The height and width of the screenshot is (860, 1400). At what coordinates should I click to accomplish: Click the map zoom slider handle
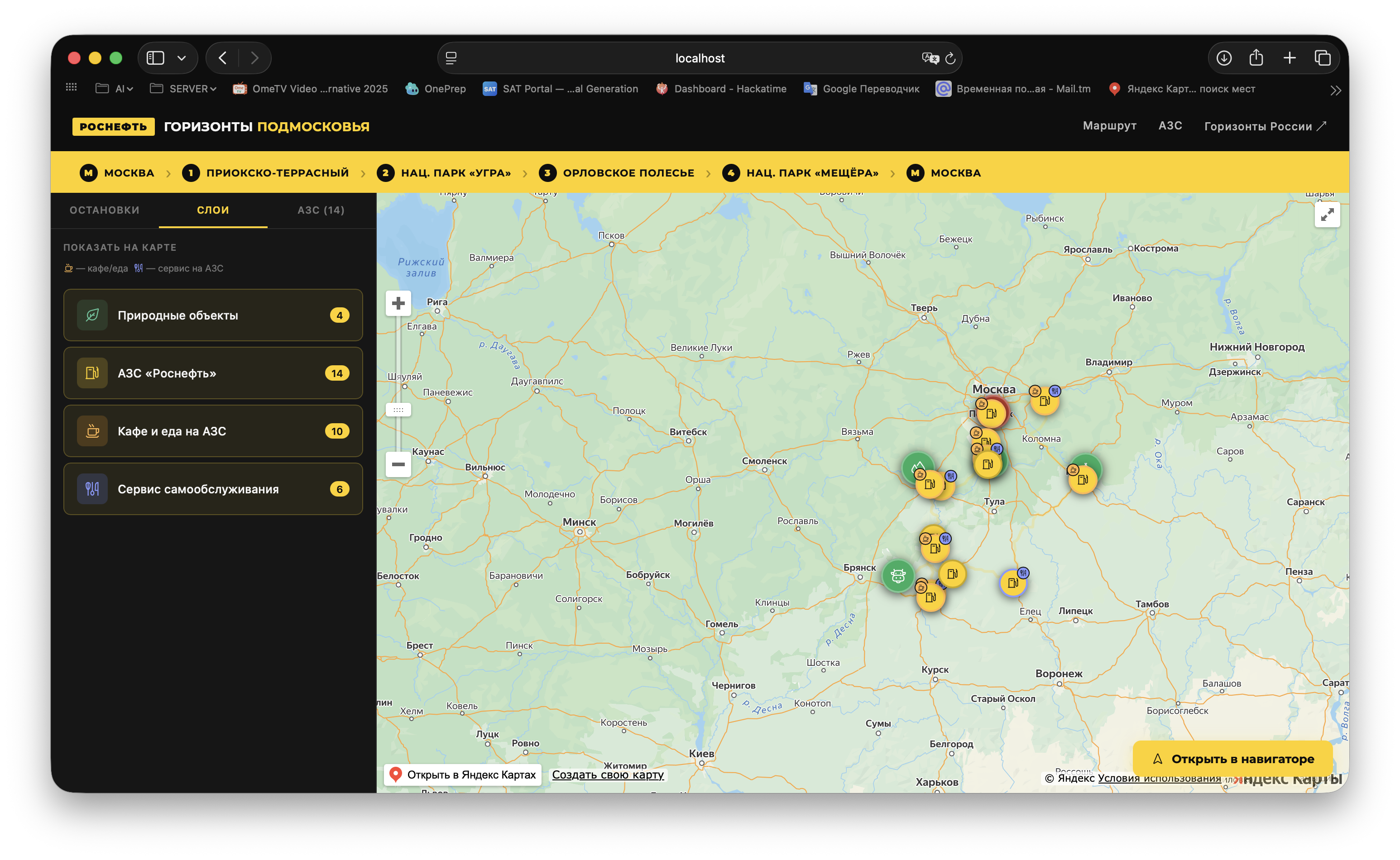tap(398, 410)
